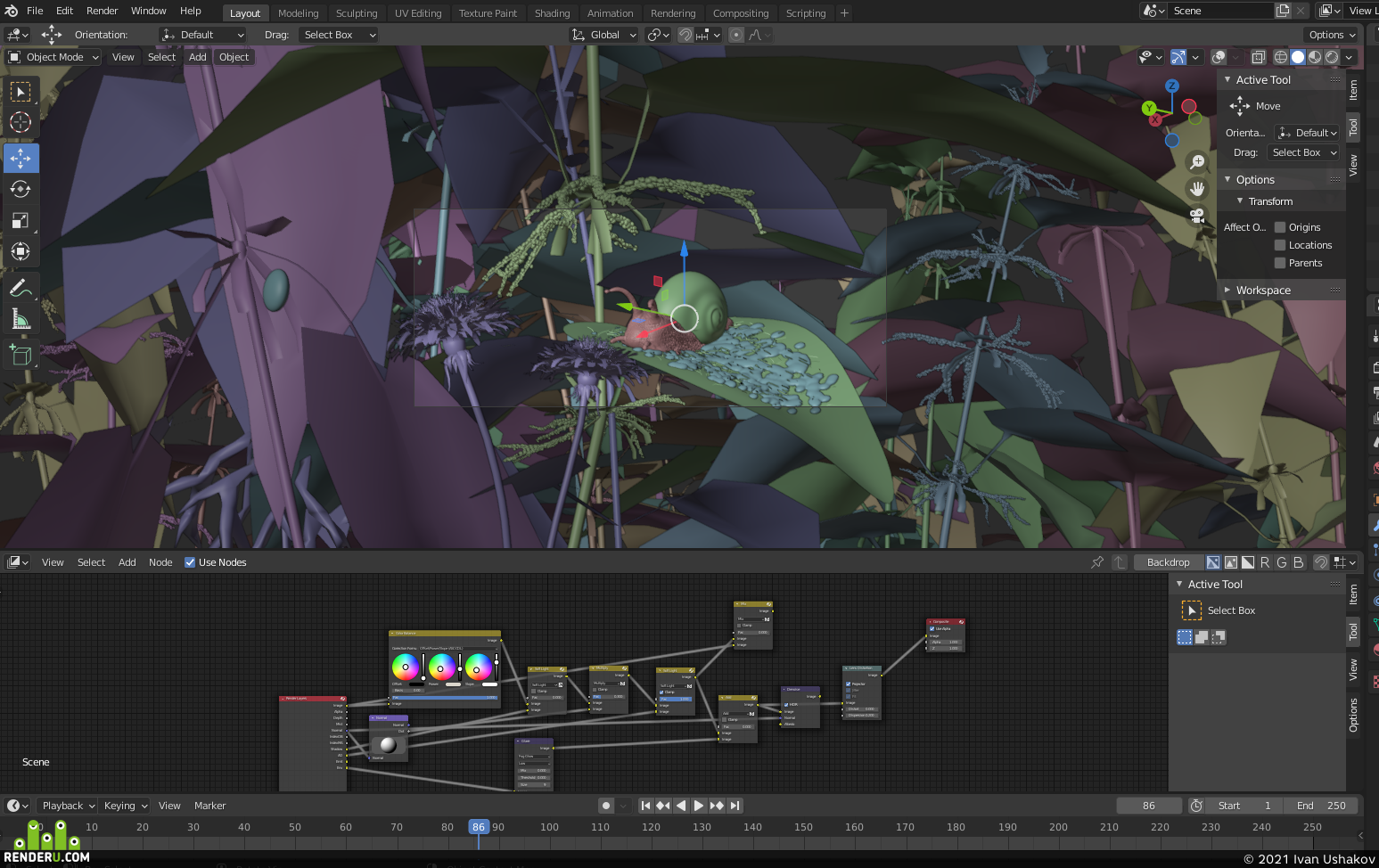The height and width of the screenshot is (868, 1379).
Task: Click the zoom magnifier viewport icon
Action: pos(1197,161)
